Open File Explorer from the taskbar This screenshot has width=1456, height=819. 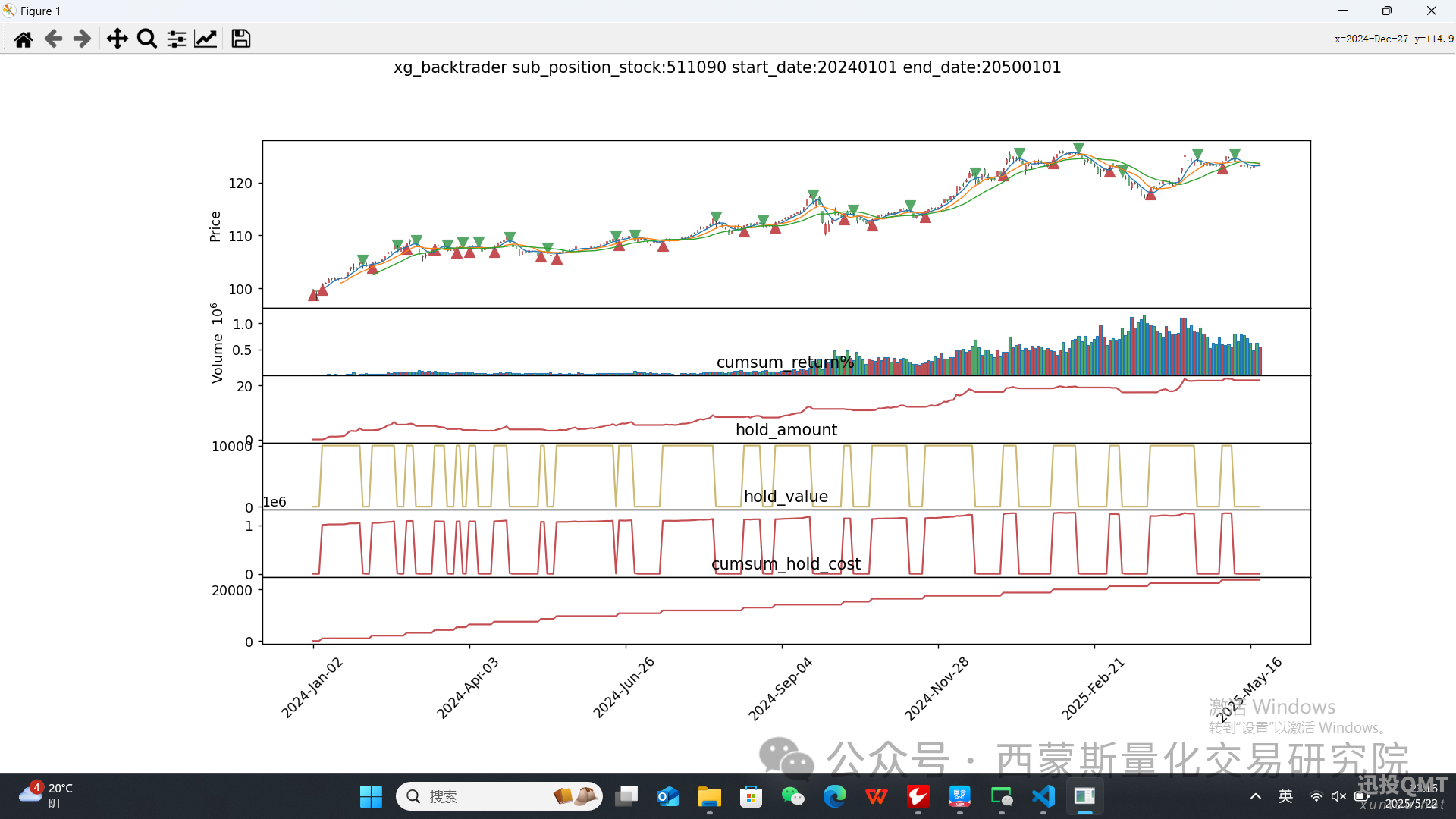[x=710, y=796]
